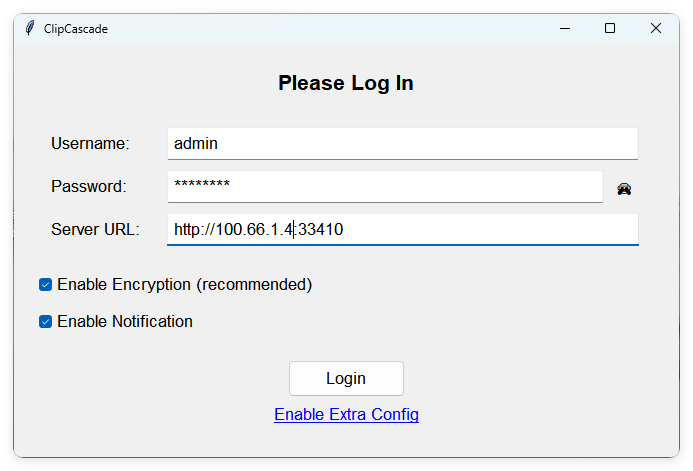Focus the Username field containing admin
The width and height of the screenshot is (693, 471).
[402, 143]
